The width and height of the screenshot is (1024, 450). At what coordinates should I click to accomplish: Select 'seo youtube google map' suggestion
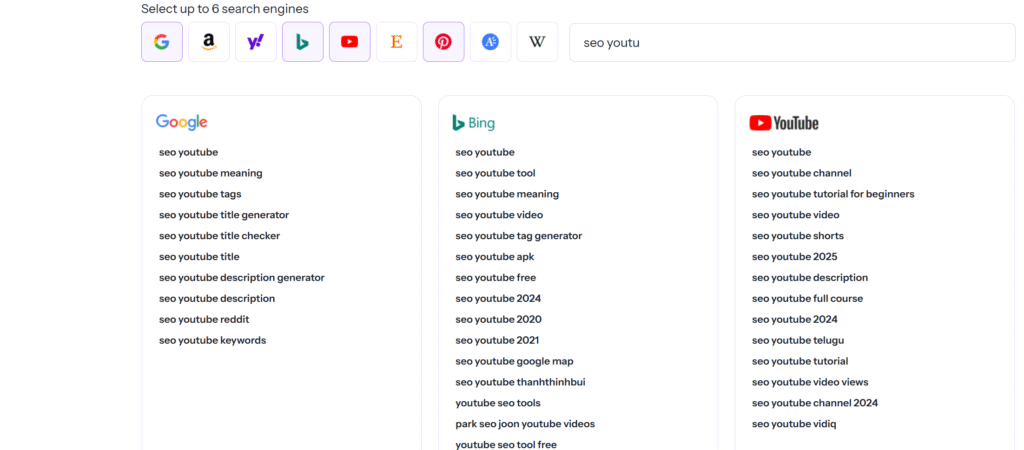click(514, 361)
